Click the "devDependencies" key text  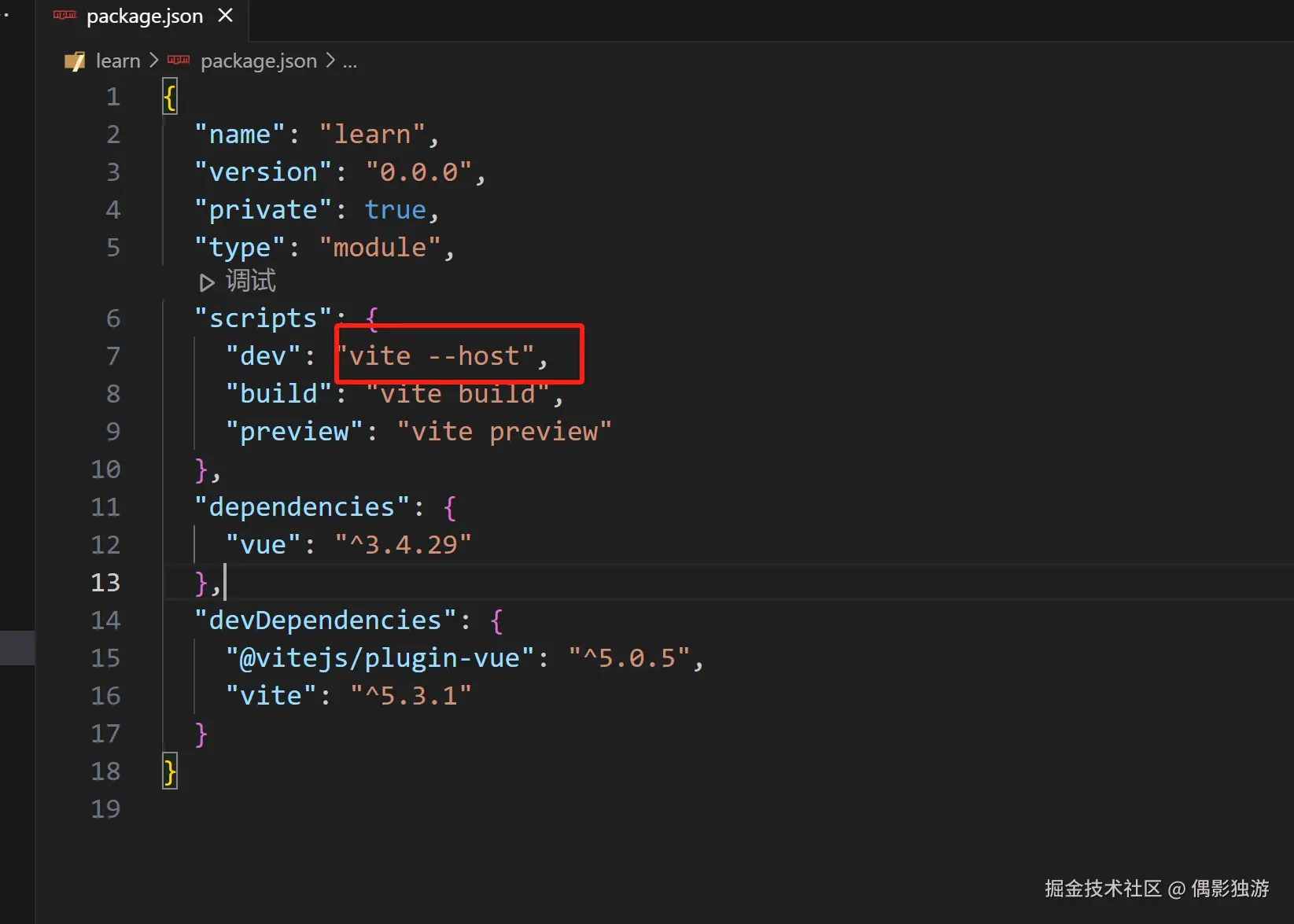[325, 620]
